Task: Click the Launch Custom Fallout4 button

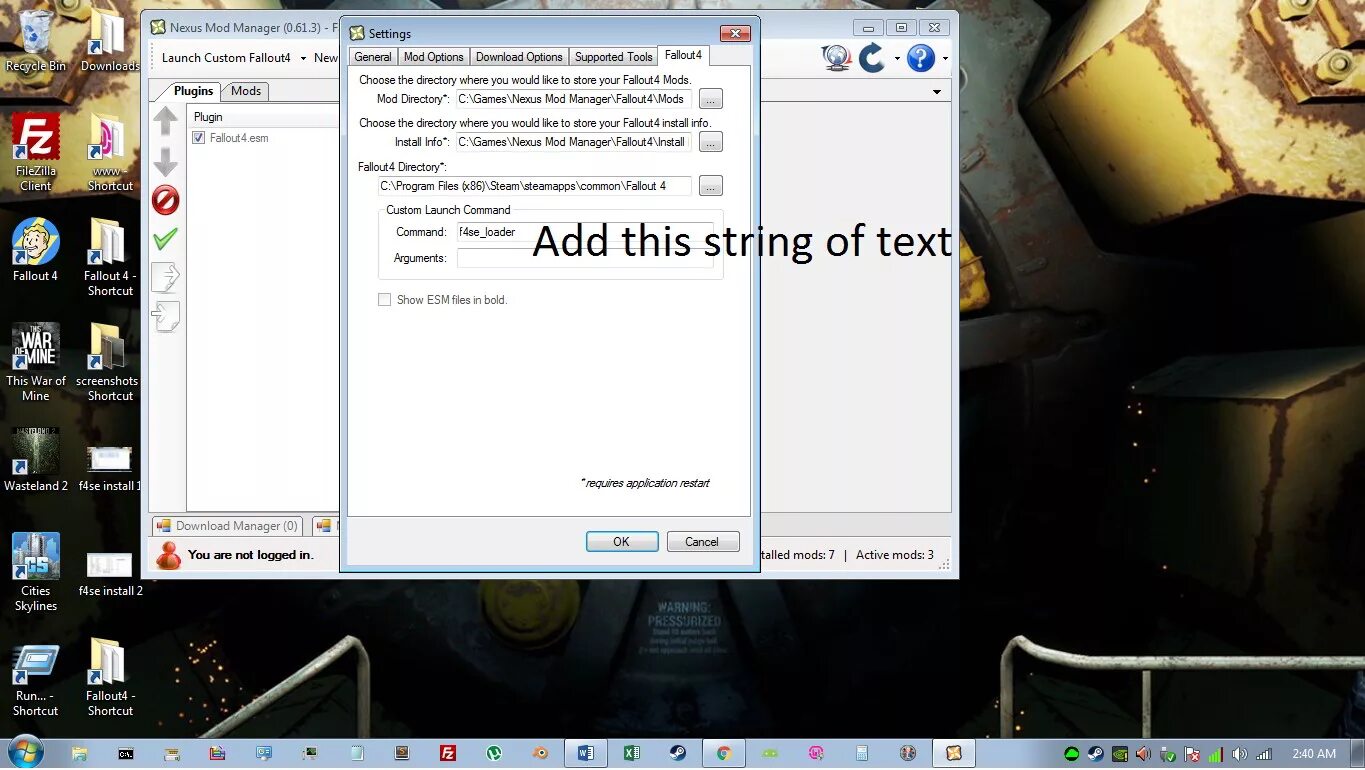Action: [226, 58]
